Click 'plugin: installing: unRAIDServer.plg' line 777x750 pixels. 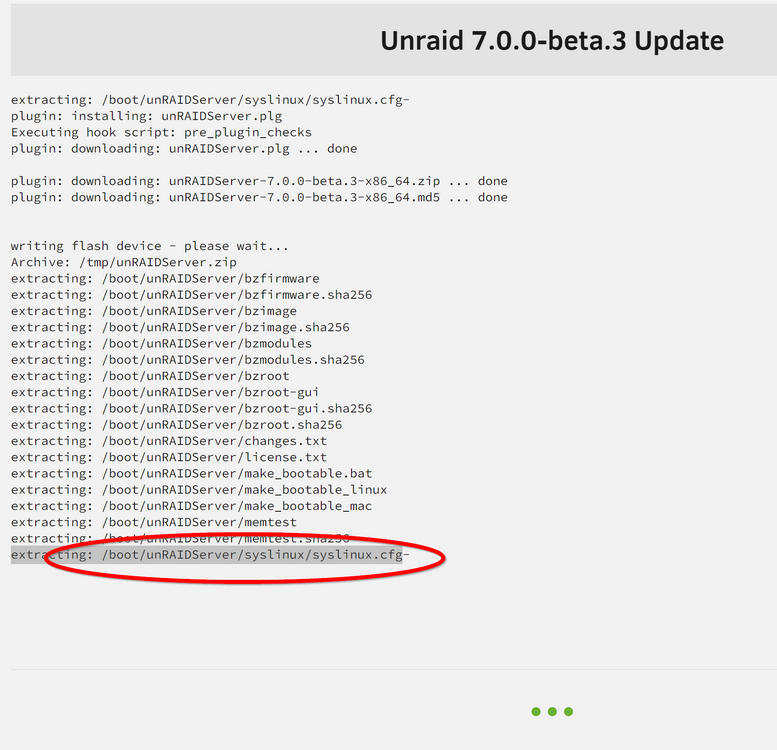coord(147,116)
